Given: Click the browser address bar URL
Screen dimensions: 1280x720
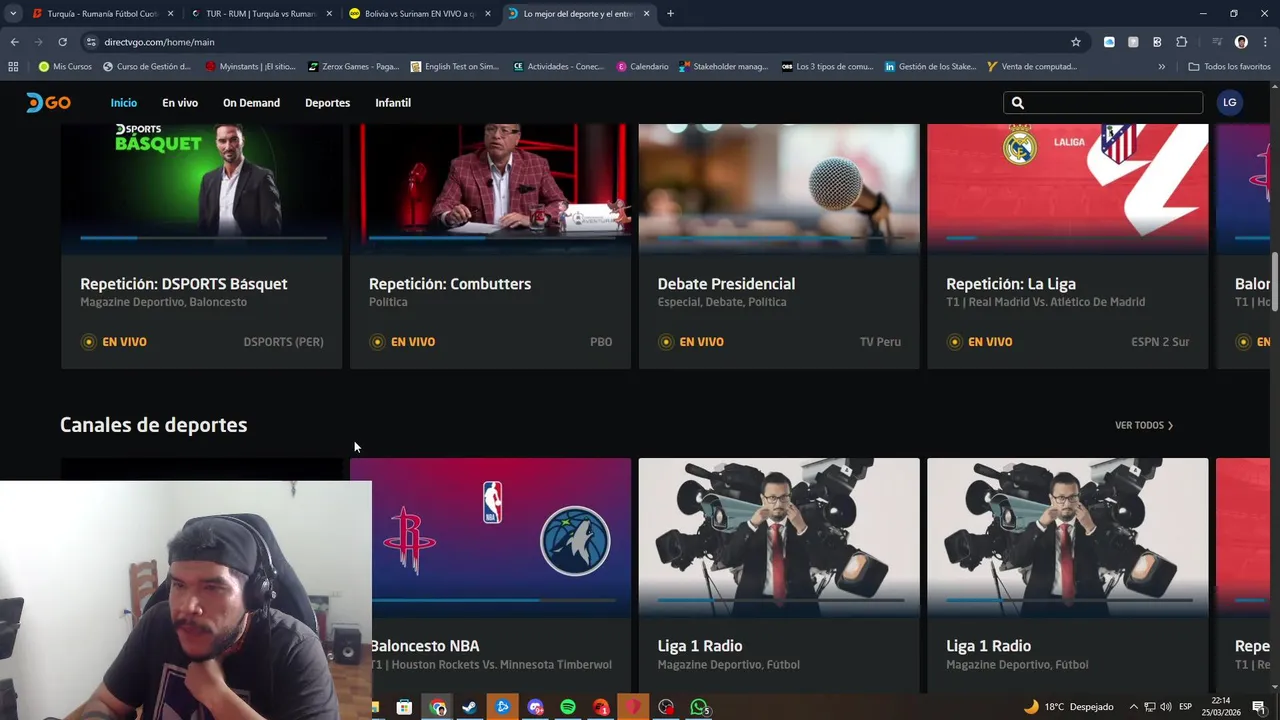Looking at the screenshot, I should [x=160, y=42].
